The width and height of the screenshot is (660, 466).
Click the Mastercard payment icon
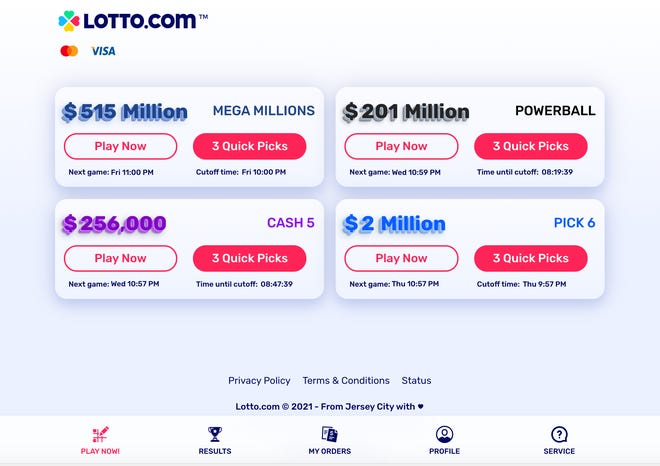[69, 51]
